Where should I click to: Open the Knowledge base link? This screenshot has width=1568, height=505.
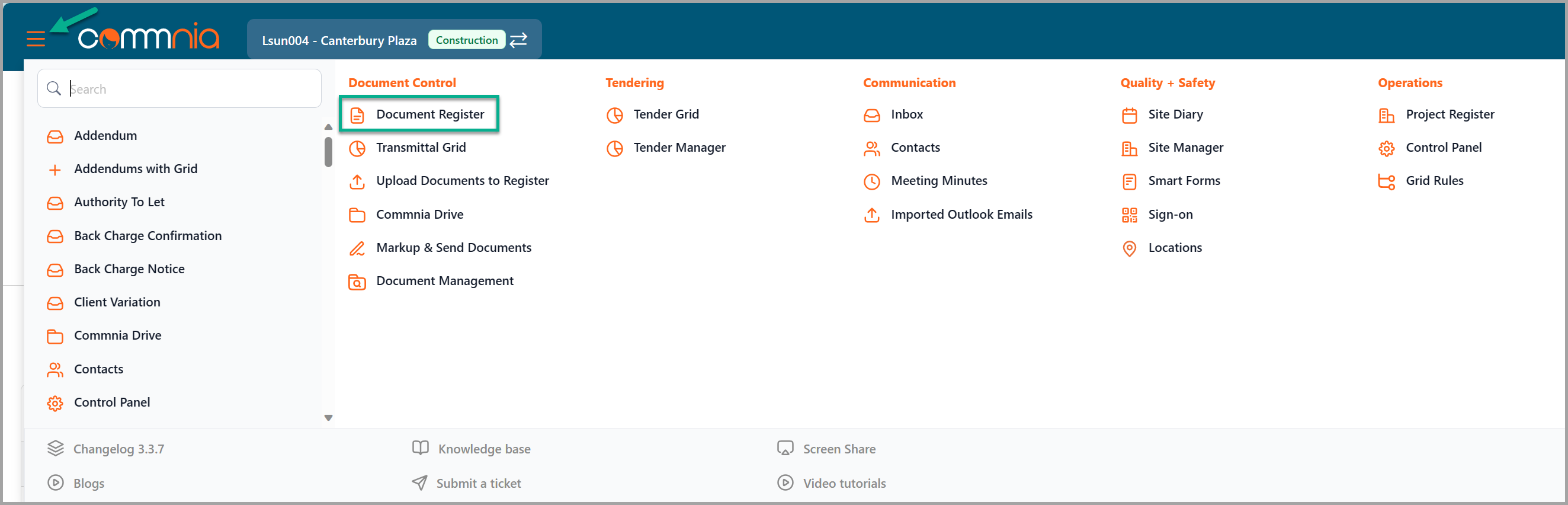coord(483,449)
